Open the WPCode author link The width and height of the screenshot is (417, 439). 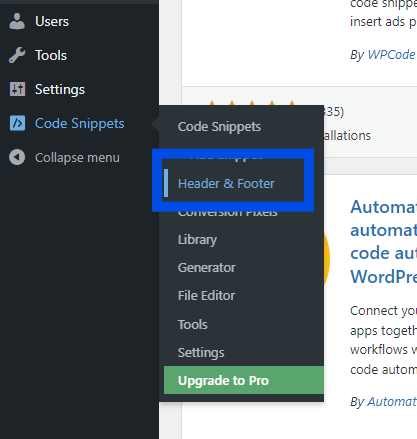[x=391, y=55]
